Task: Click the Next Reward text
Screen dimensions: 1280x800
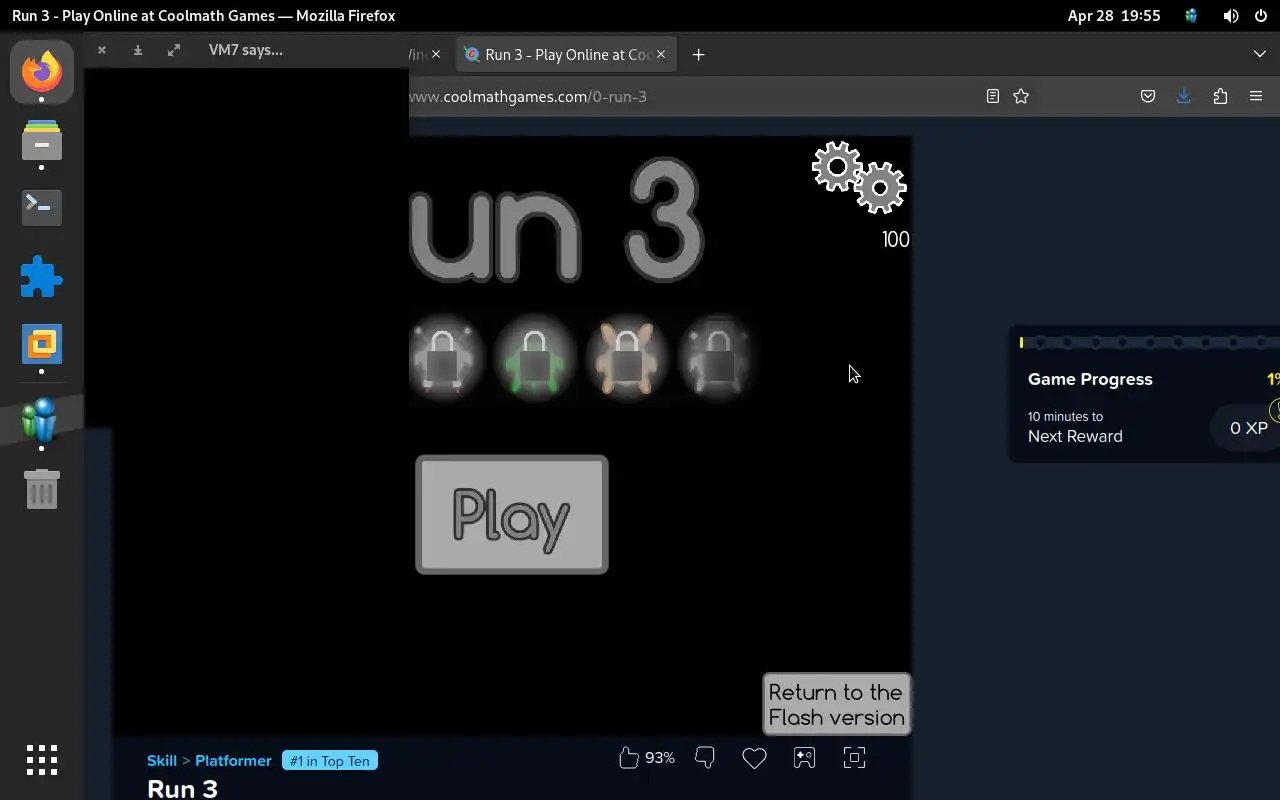Action: click(1075, 436)
